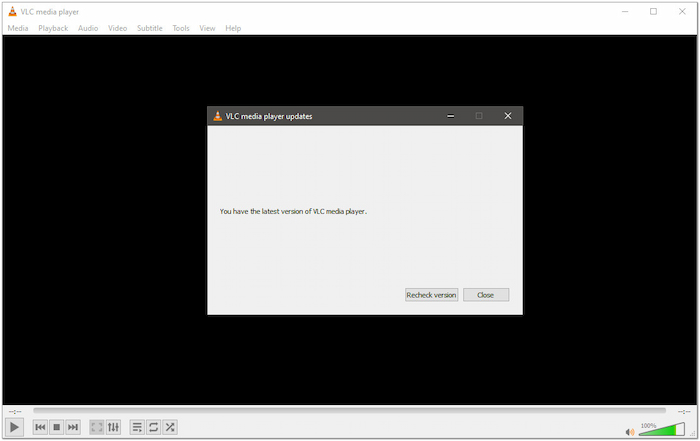The width and height of the screenshot is (700, 441).
Task: Click Close button in updates dialog
Action: [486, 295]
